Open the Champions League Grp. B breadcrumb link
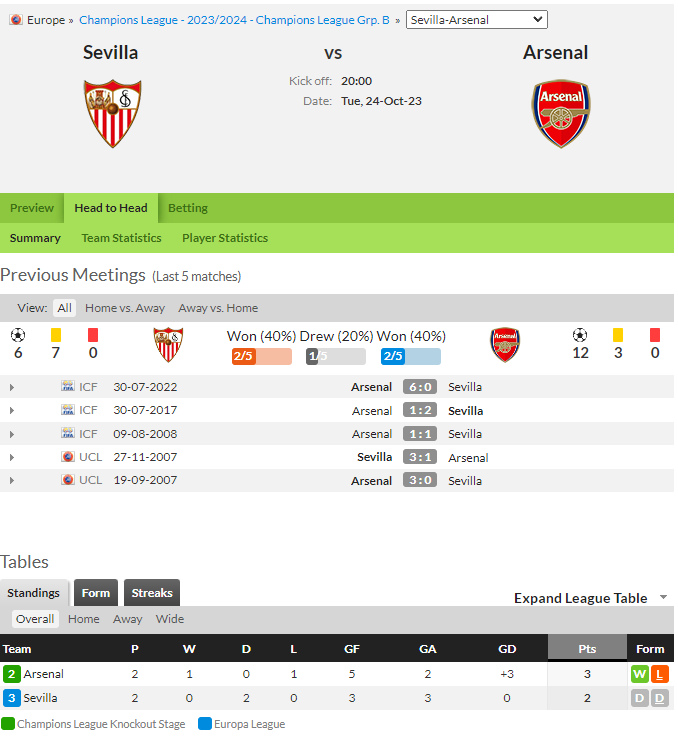Screen dimensions: 678x747 click(234, 20)
